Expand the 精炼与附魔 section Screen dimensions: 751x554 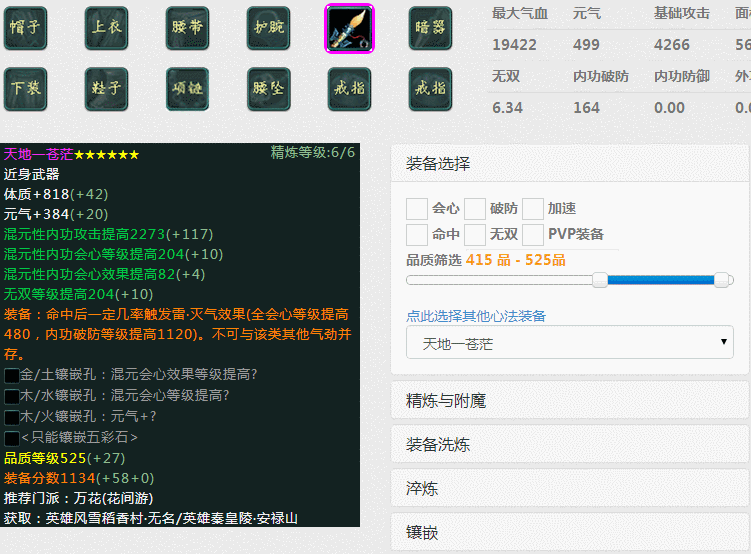(x=569, y=400)
